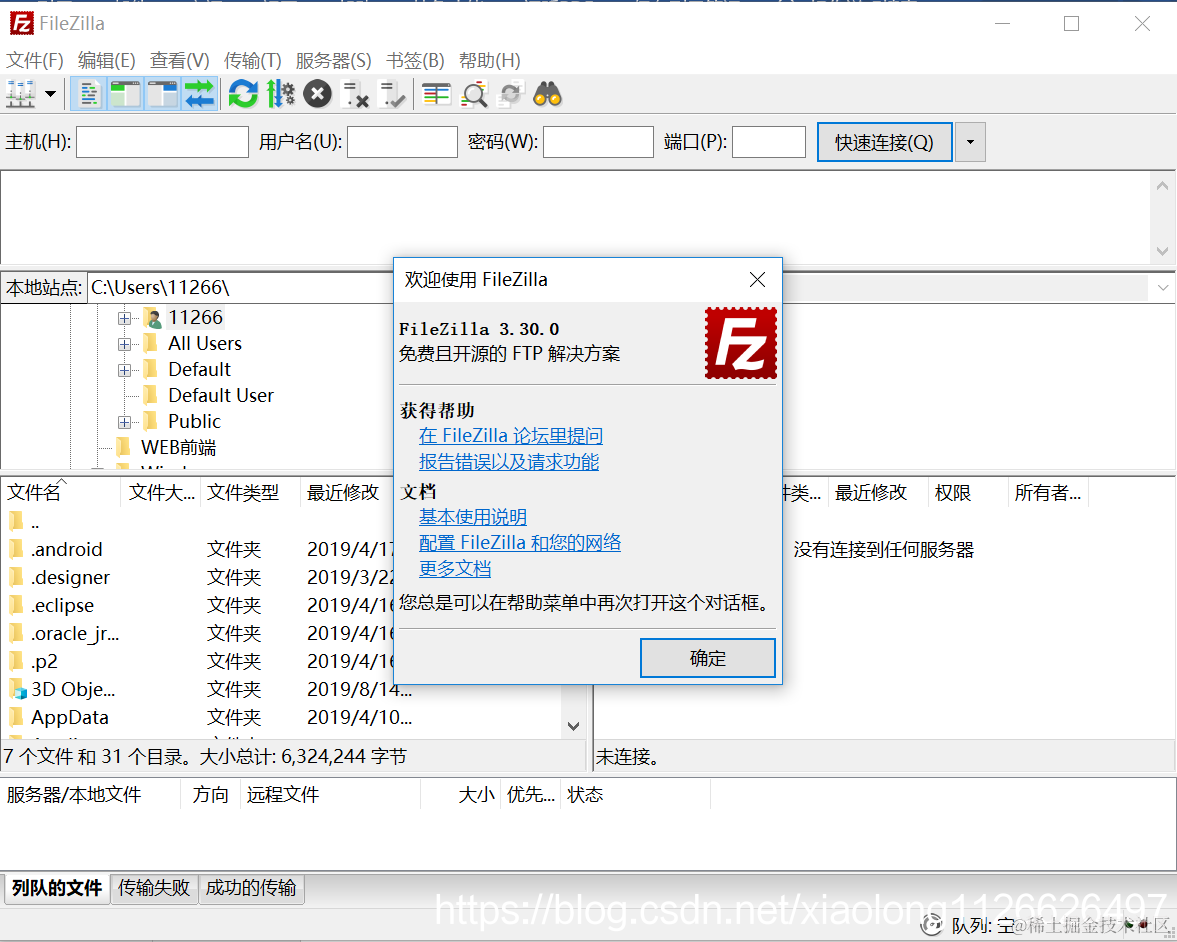Open the 编辑(E) menu
This screenshot has height=942, width=1177.
click(x=107, y=60)
